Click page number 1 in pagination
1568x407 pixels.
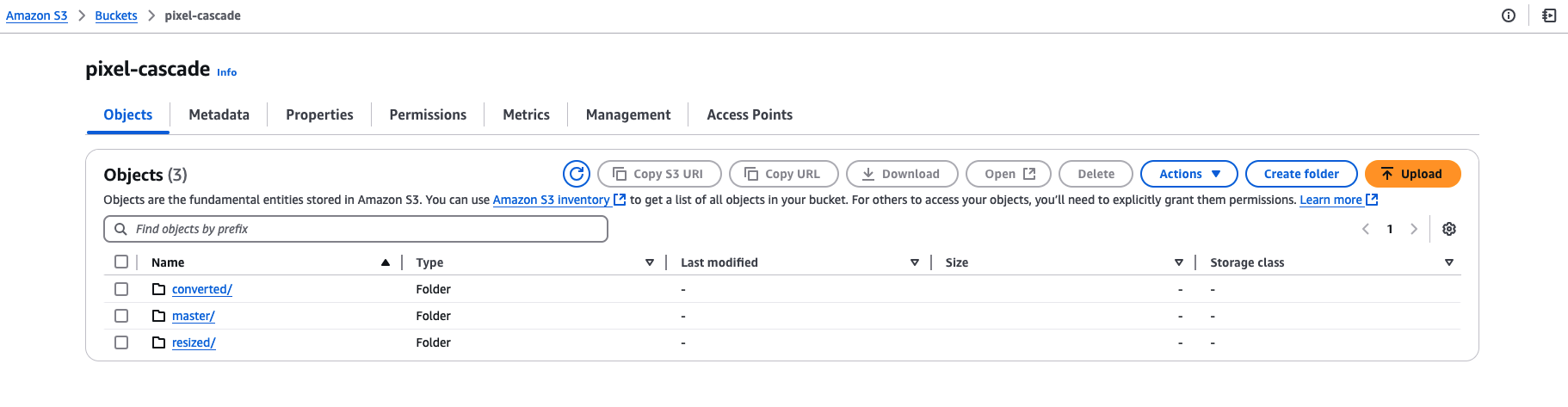click(x=1390, y=229)
